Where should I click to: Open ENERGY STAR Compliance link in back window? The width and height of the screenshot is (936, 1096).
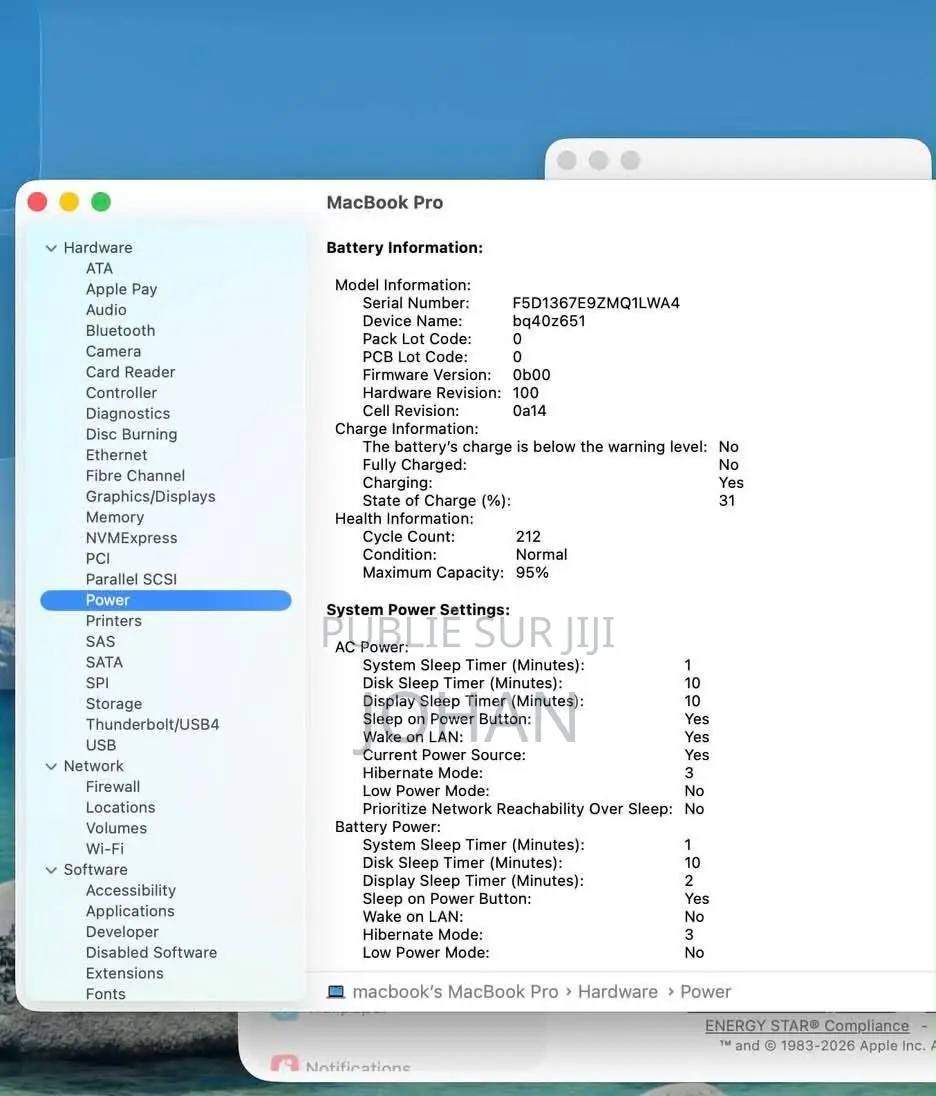click(x=807, y=1026)
